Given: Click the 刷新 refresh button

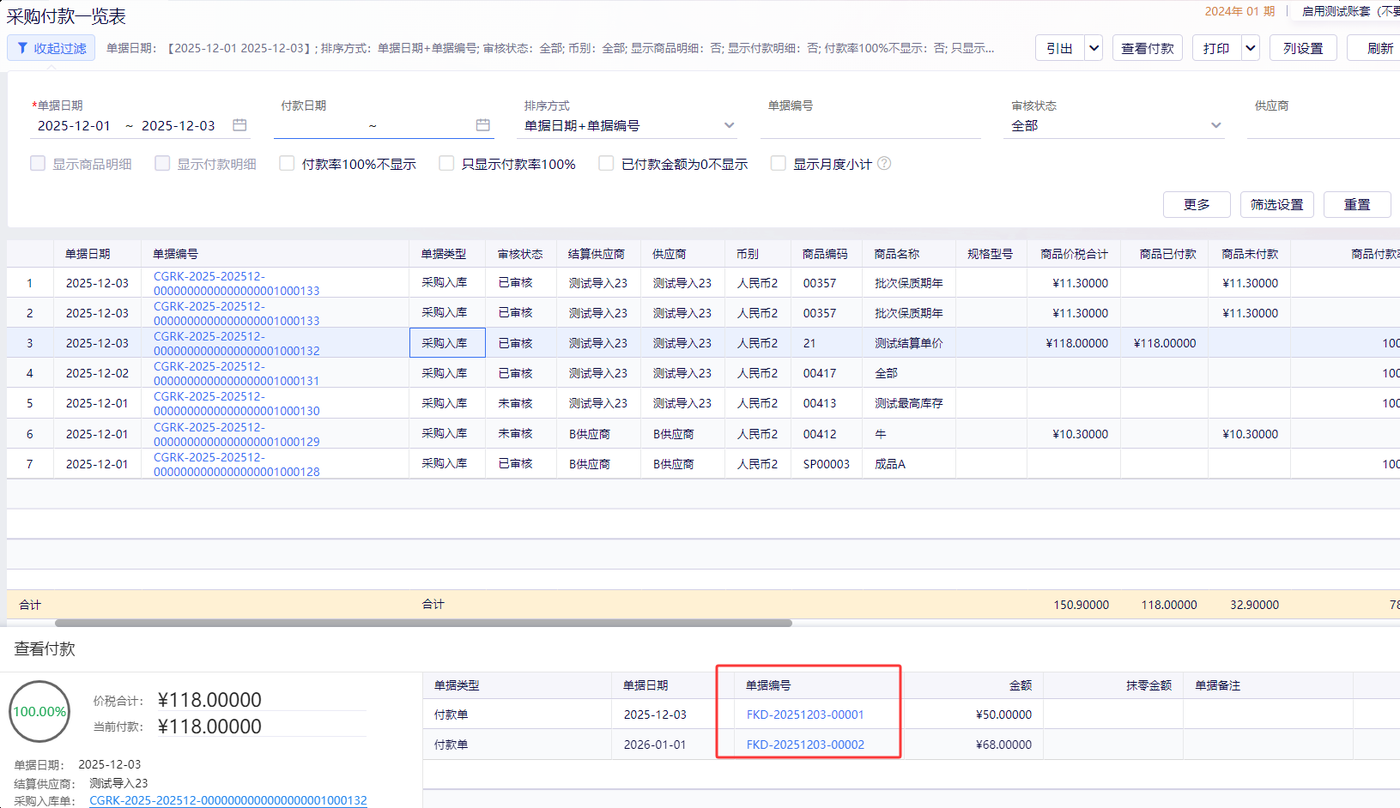Looking at the screenshot, I should tap(1375, 48).
